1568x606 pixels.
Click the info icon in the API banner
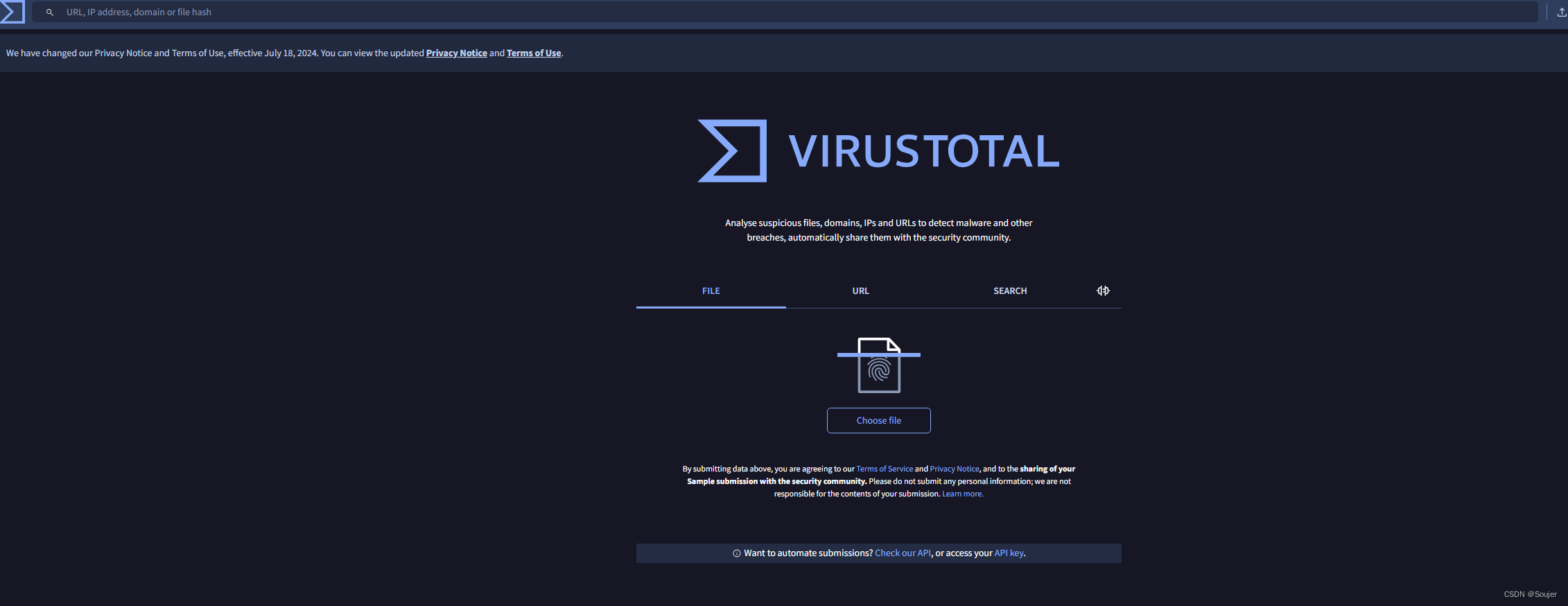737,553
